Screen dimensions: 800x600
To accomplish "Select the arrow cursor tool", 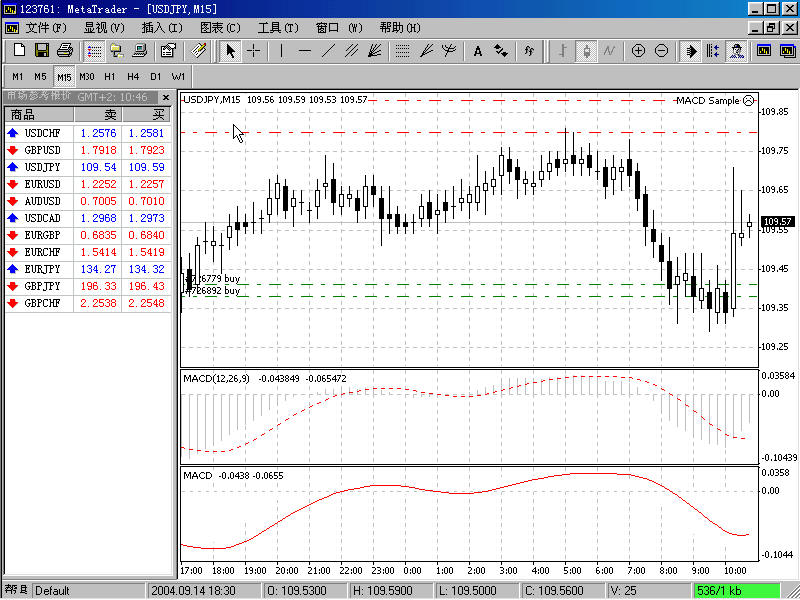I will [231, 51].
